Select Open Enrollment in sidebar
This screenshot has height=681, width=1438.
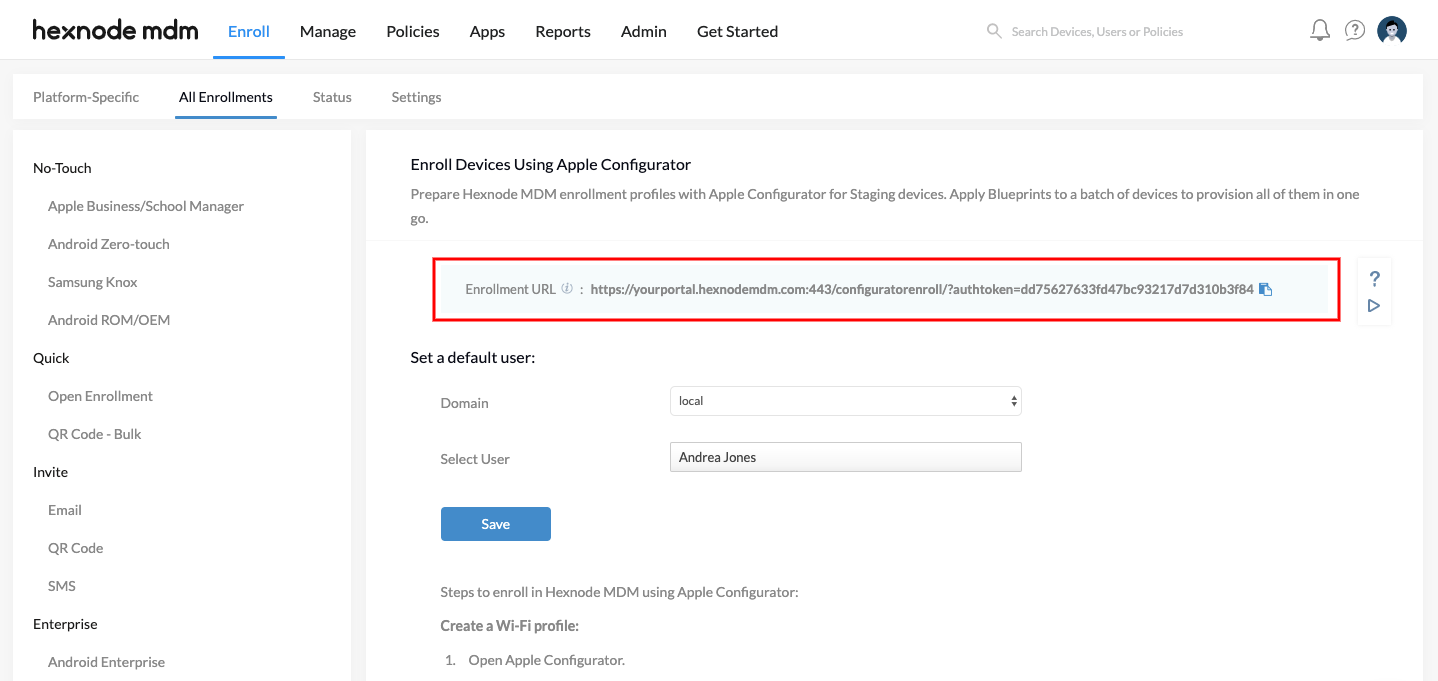pos(100,396)
